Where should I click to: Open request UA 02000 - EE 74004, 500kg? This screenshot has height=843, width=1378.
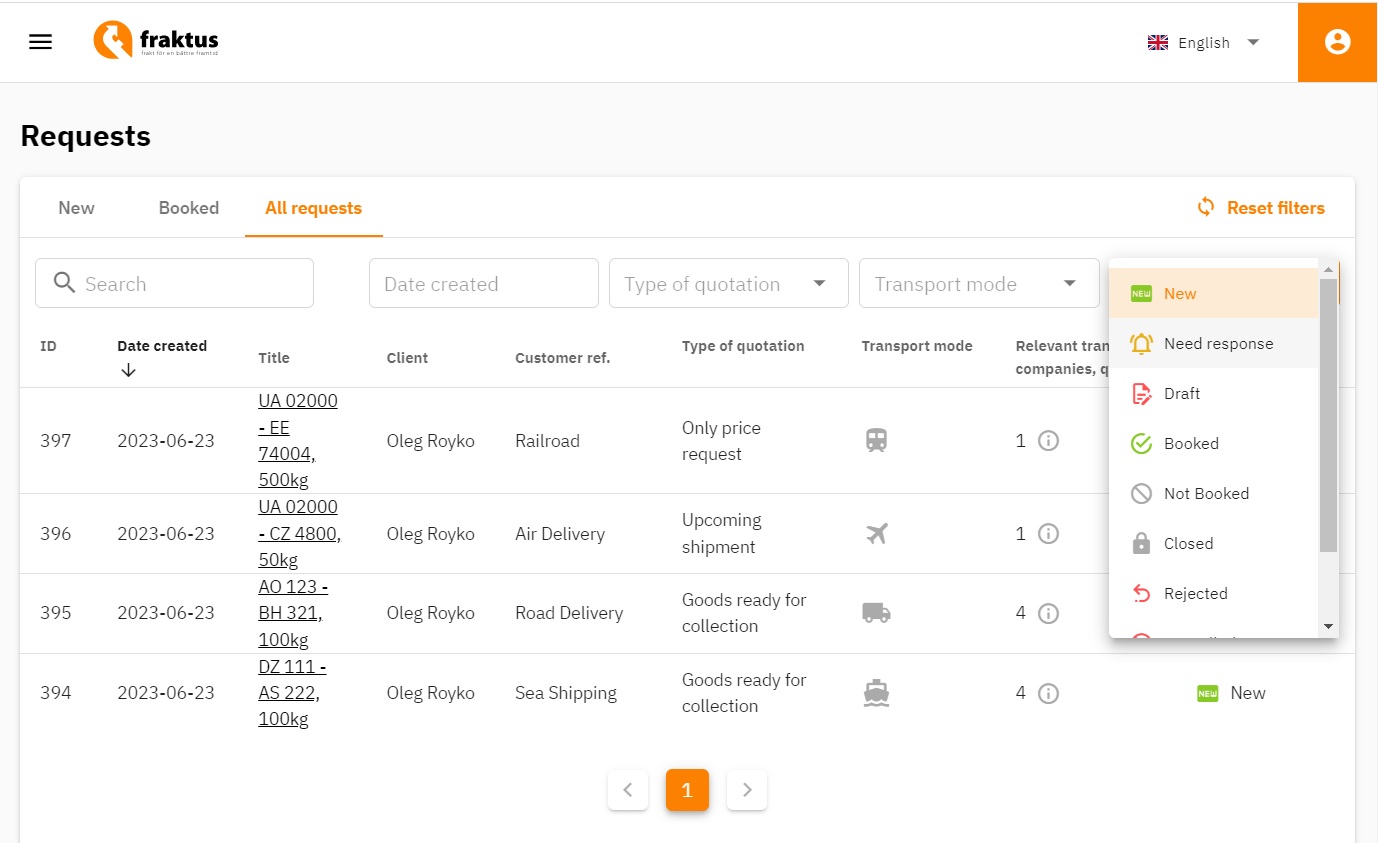point(298,440)
